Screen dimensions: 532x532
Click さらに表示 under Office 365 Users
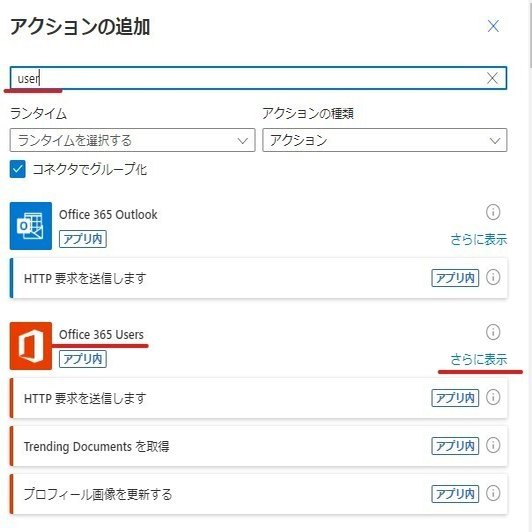pos(479,359)
